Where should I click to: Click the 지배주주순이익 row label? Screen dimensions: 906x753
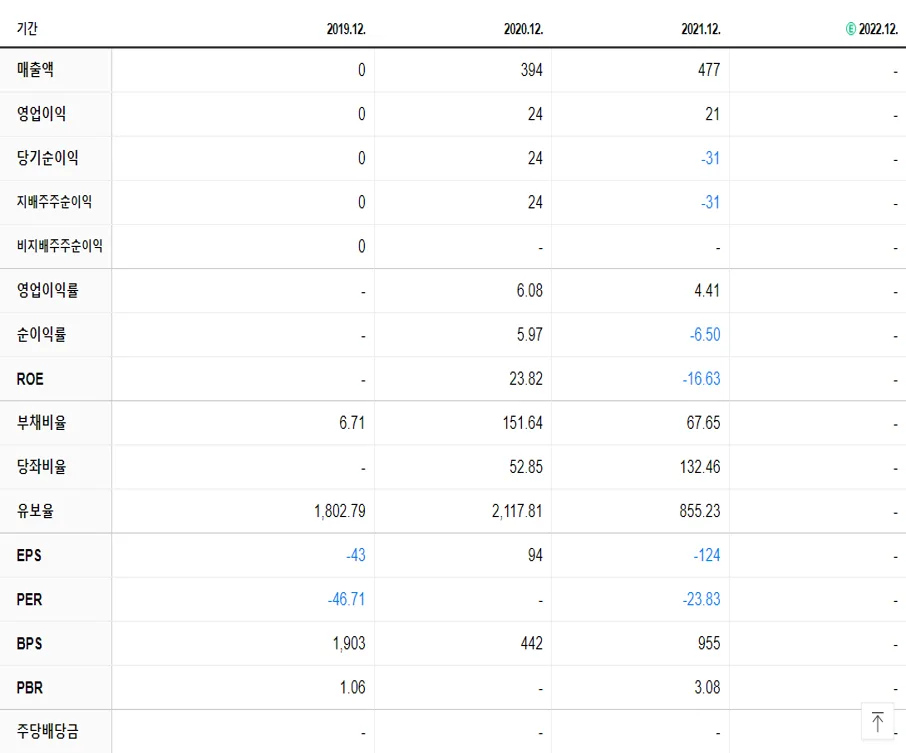(54, 202)
